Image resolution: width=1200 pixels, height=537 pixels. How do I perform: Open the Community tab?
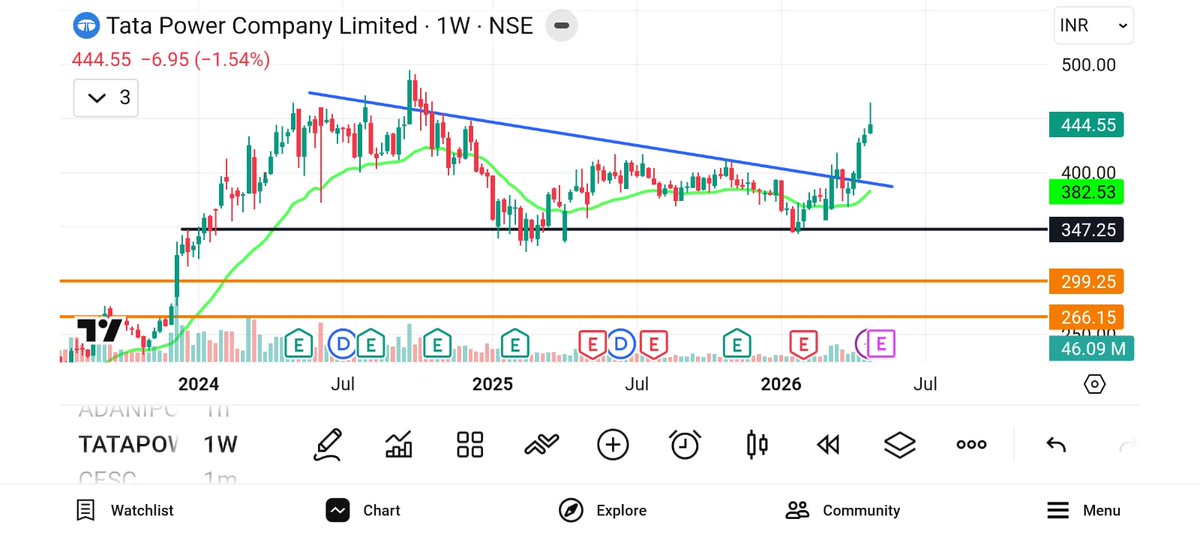(843, 510)
